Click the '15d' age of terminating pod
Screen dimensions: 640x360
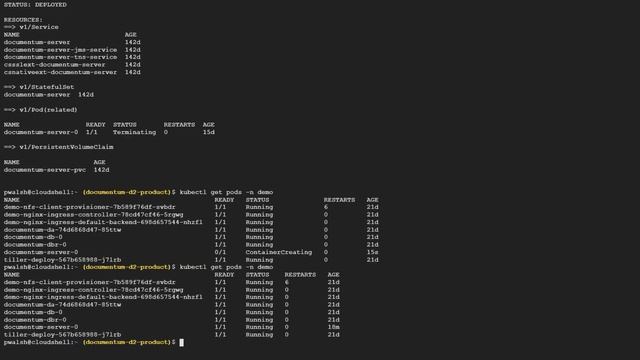[209, 132]
